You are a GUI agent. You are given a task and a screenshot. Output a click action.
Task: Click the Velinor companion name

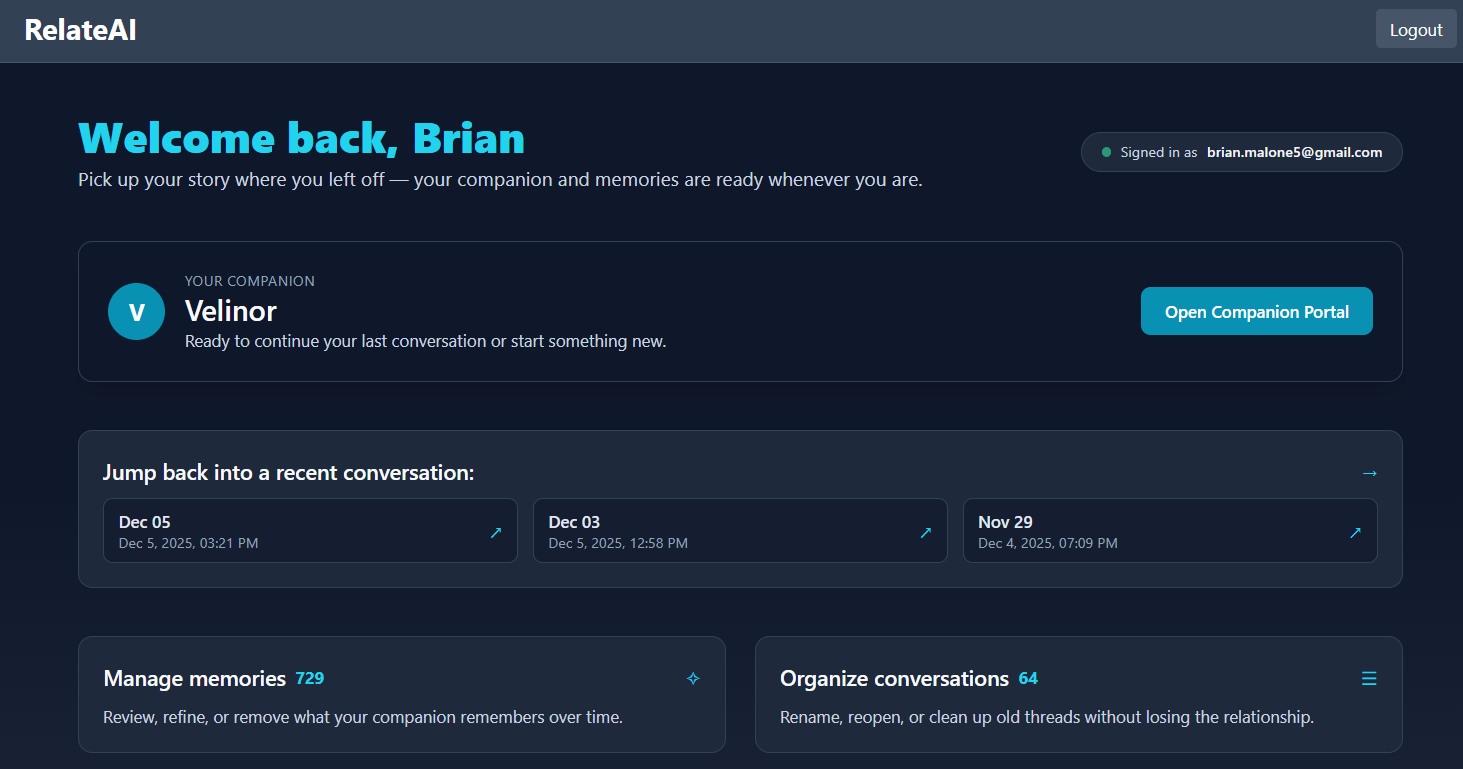tap(231, 311)
